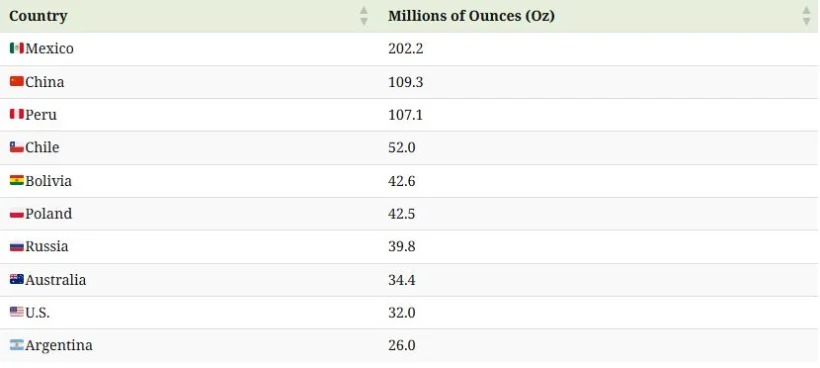Image resolution: width=820 pixels, height=368 pixels.
Task: Click the U.S. flag icon
Action: tap(17, 313)
